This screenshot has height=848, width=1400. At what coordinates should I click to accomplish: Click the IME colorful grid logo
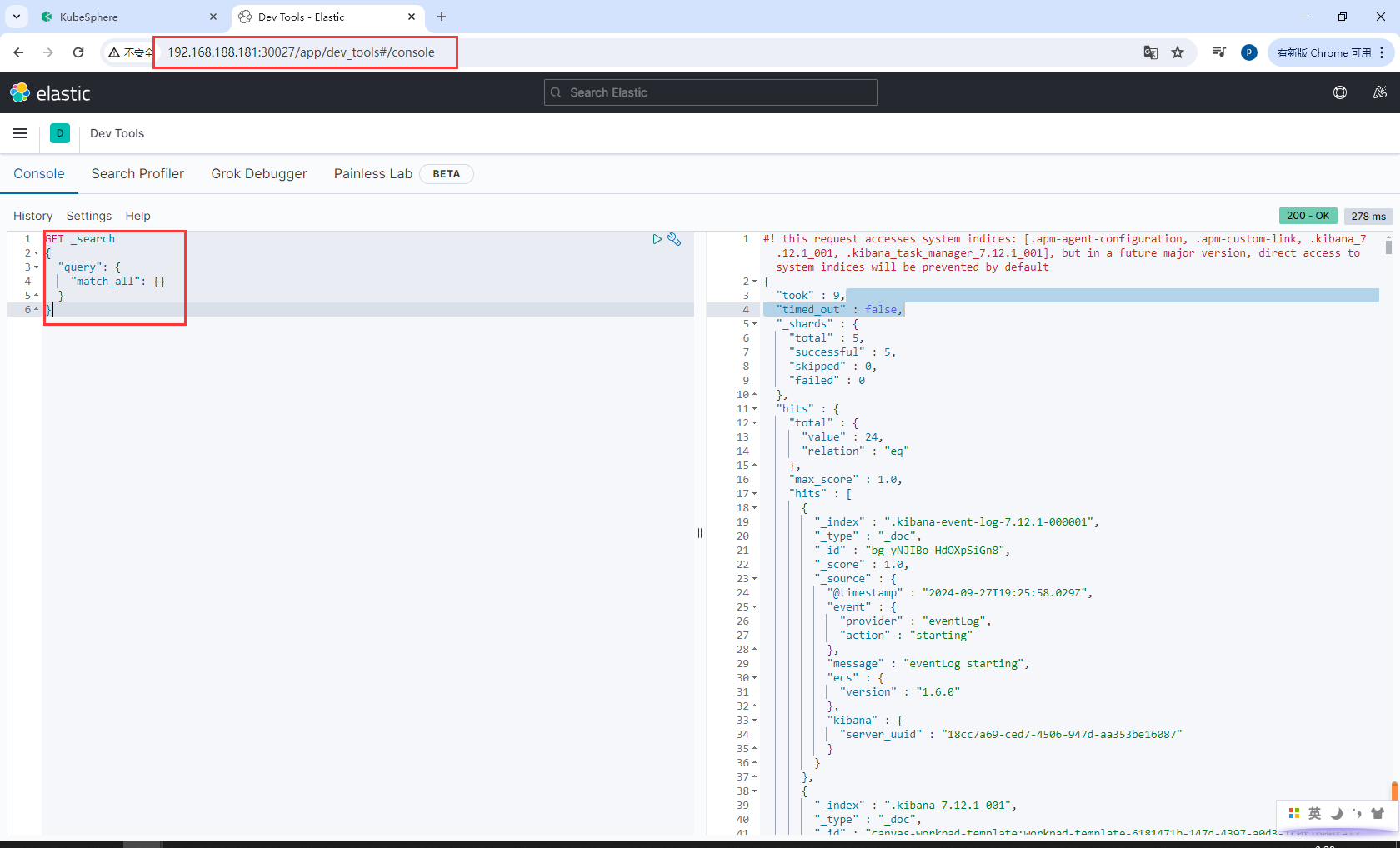(1294, 813)
